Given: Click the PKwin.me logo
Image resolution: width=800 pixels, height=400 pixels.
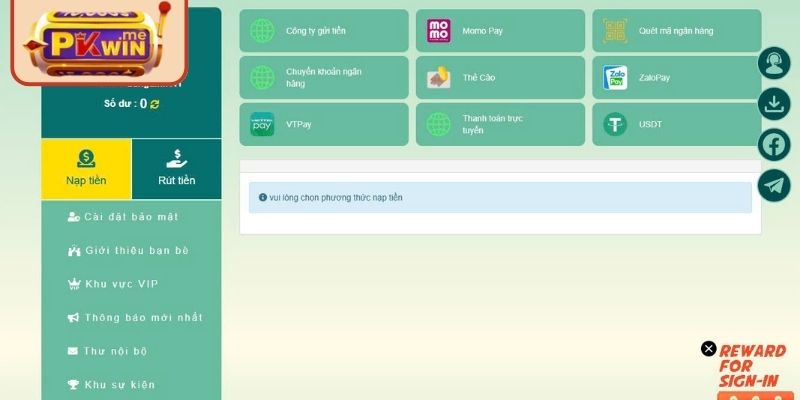Looking at the screenshot, I should [x=100, y=42].
